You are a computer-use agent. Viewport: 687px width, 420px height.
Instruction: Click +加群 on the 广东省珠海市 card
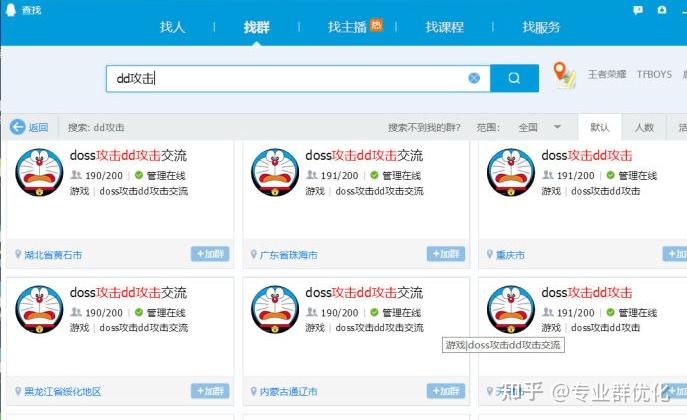[446, 254]
